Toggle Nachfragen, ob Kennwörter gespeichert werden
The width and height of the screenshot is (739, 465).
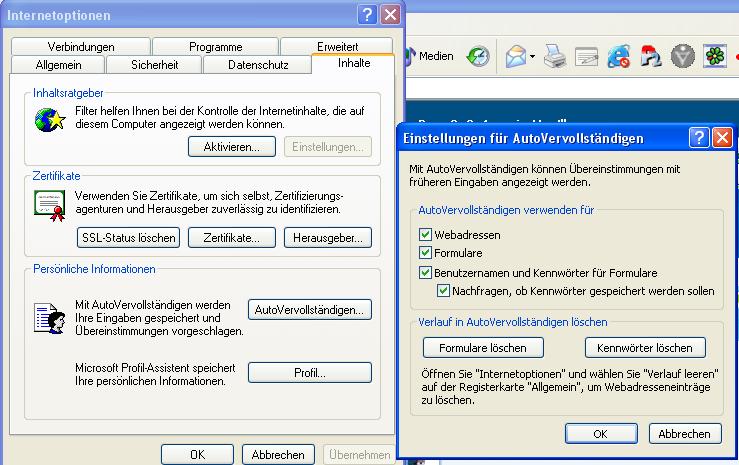[x=443, y=290]
